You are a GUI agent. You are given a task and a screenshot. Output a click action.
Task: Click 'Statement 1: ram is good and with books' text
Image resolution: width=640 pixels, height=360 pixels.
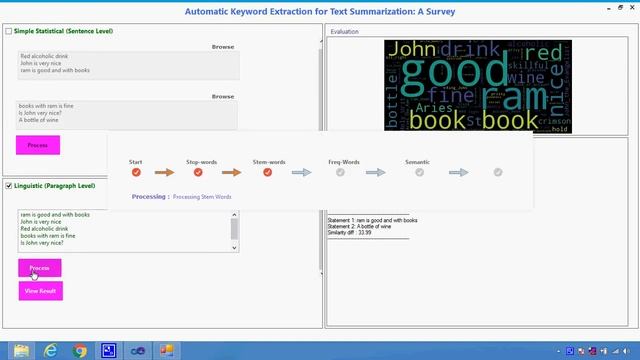(x=373, y=220)
